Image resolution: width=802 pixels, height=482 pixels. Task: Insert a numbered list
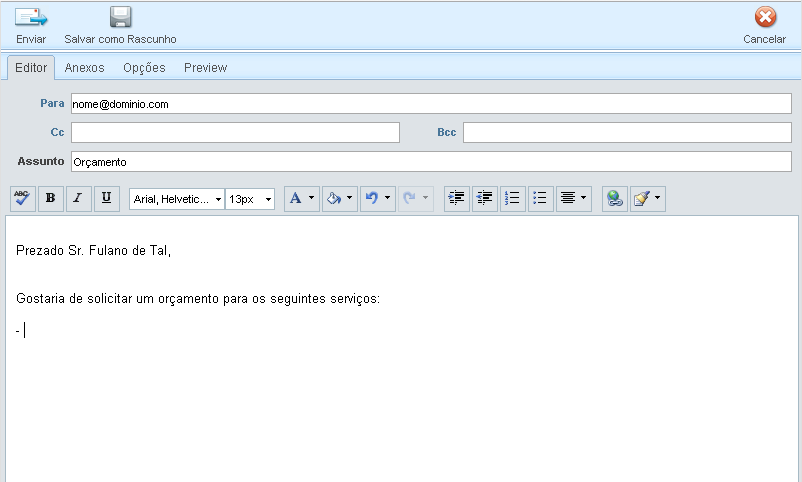pyautogui.click(x=512, y=198)
